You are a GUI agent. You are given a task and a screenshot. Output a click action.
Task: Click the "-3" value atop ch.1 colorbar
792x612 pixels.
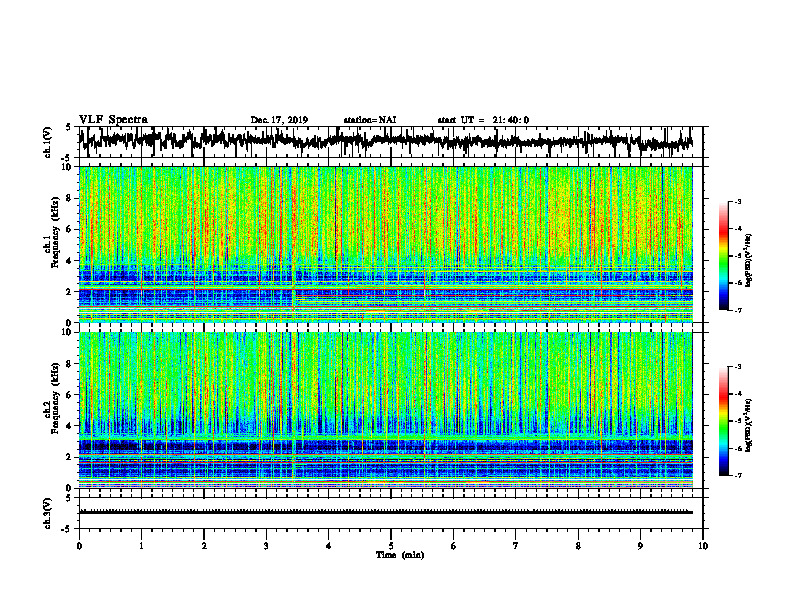(737, 201)
